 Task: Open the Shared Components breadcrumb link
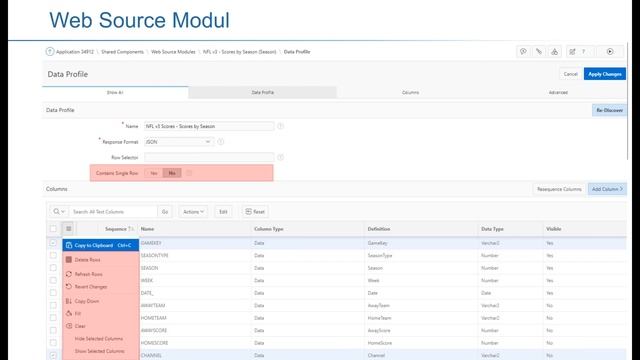point(122,52)
